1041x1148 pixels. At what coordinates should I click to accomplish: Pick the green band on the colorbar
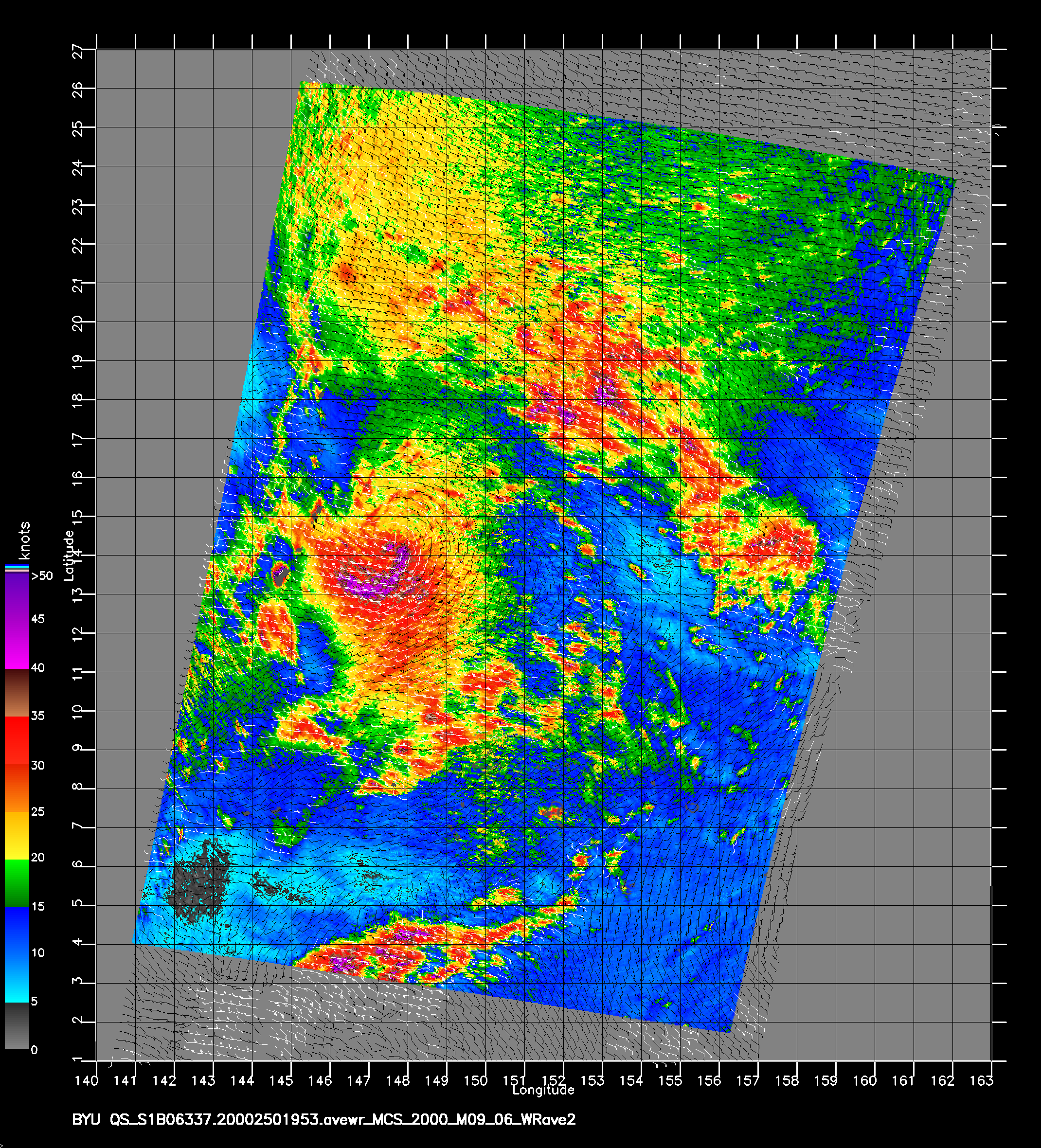coord(17,883)
